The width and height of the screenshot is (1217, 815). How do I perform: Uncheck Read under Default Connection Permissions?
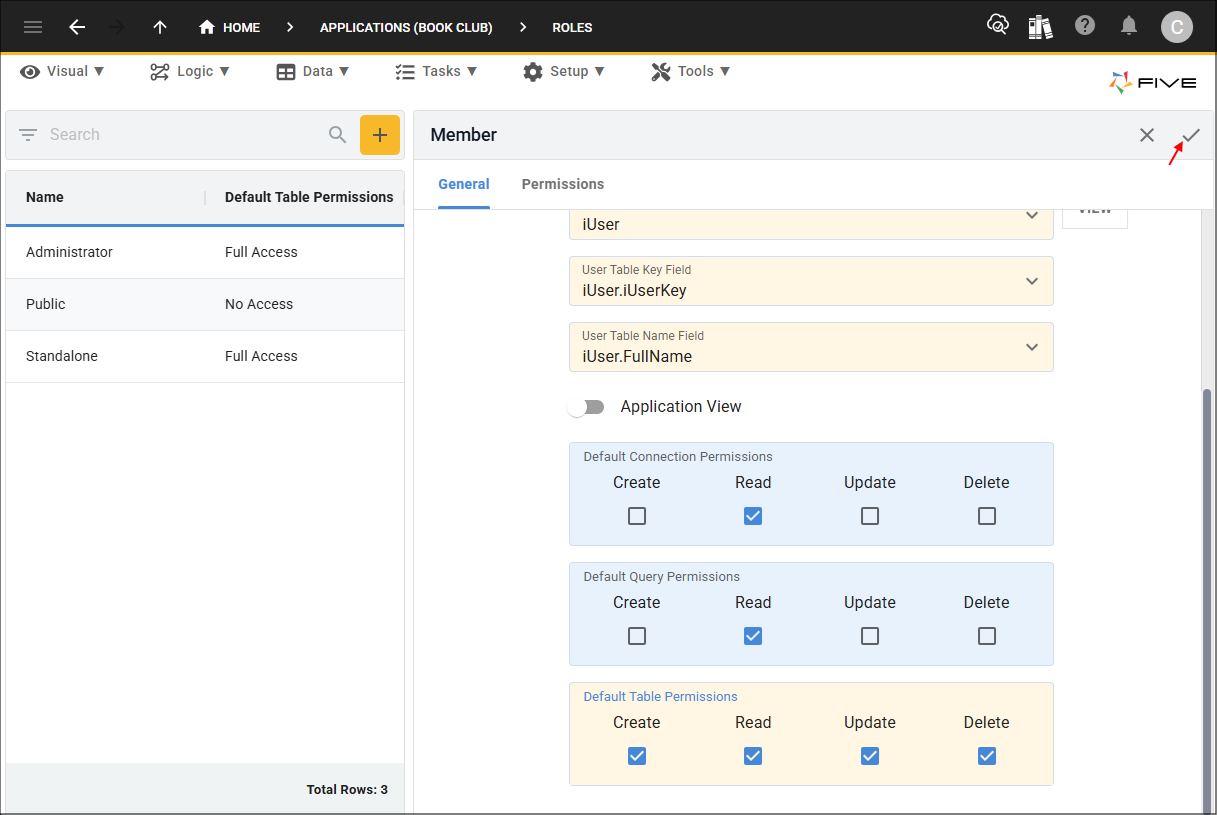[x=753, y=516]
